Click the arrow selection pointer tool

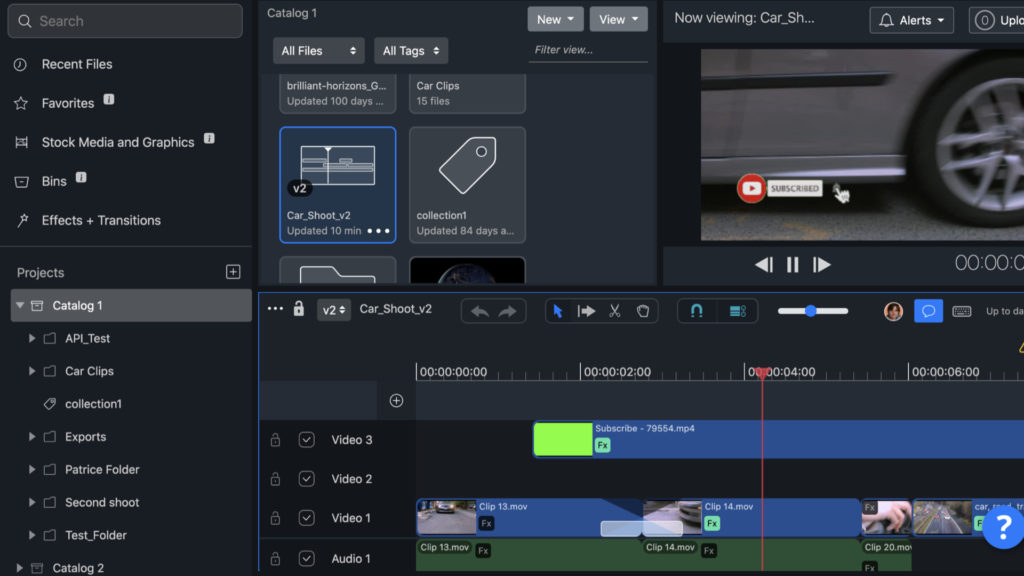tap(558, 311)
